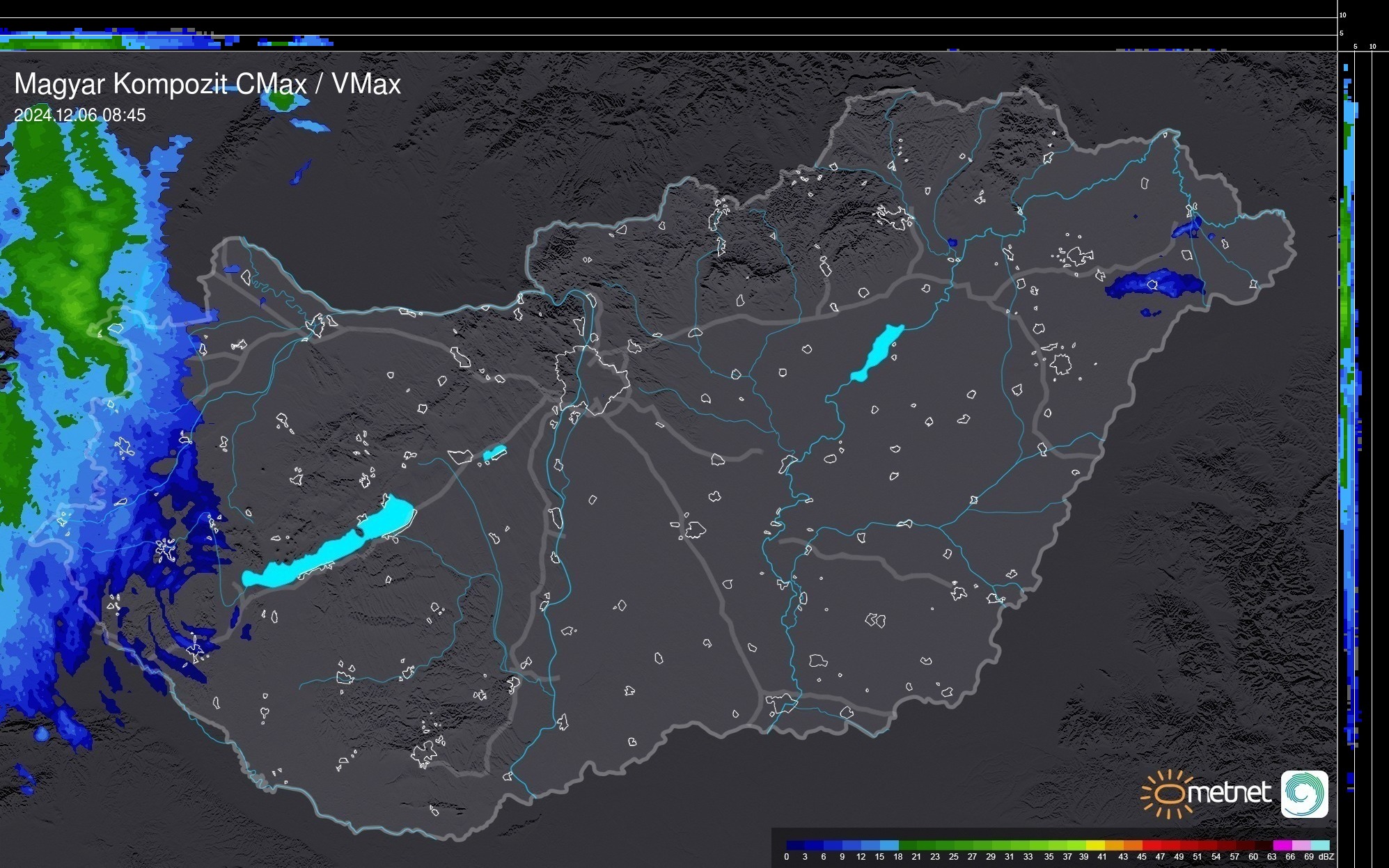Open the metnet logo text link
This screenshot has width=1389, height=868.
[x=1230, y=793]
